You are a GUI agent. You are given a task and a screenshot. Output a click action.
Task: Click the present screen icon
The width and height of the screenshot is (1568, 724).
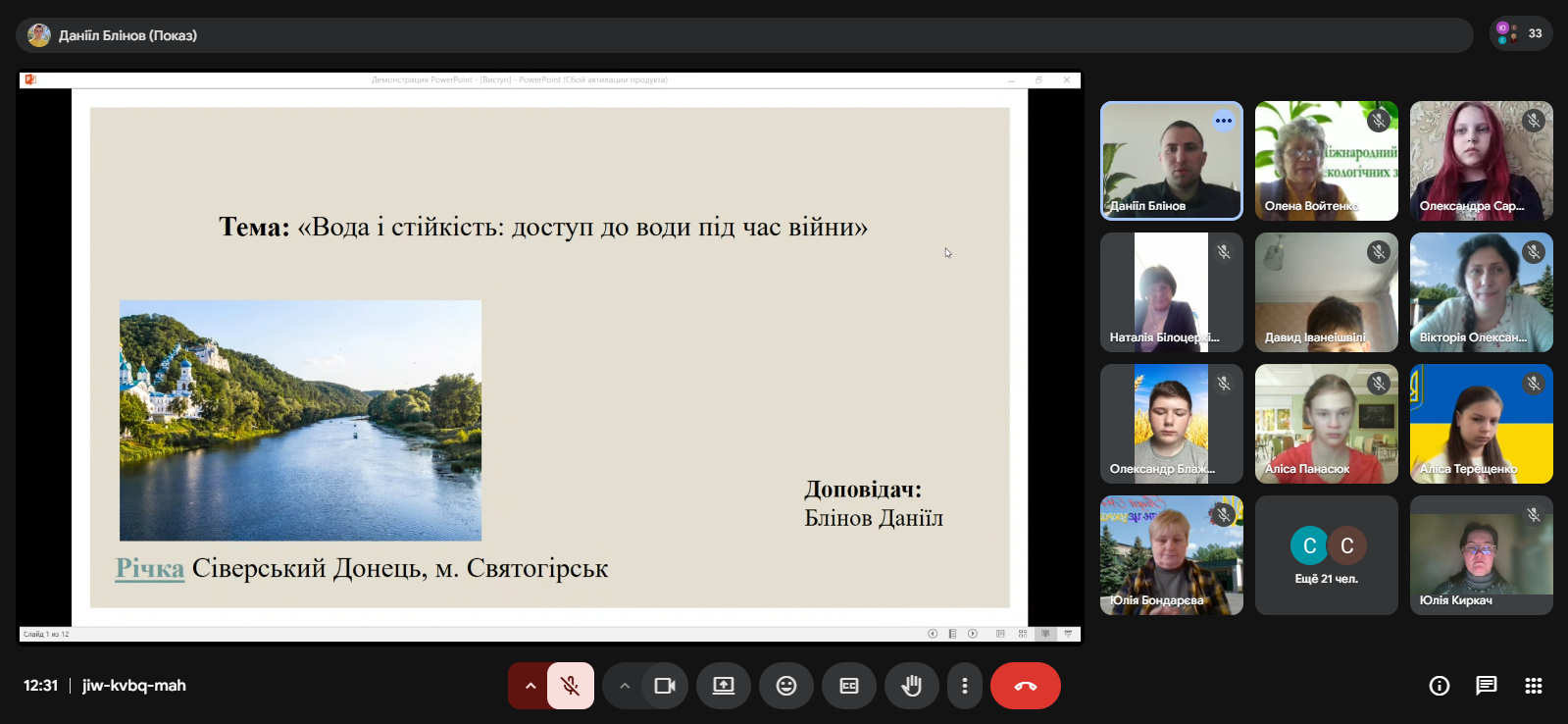(x=724, y=686)
